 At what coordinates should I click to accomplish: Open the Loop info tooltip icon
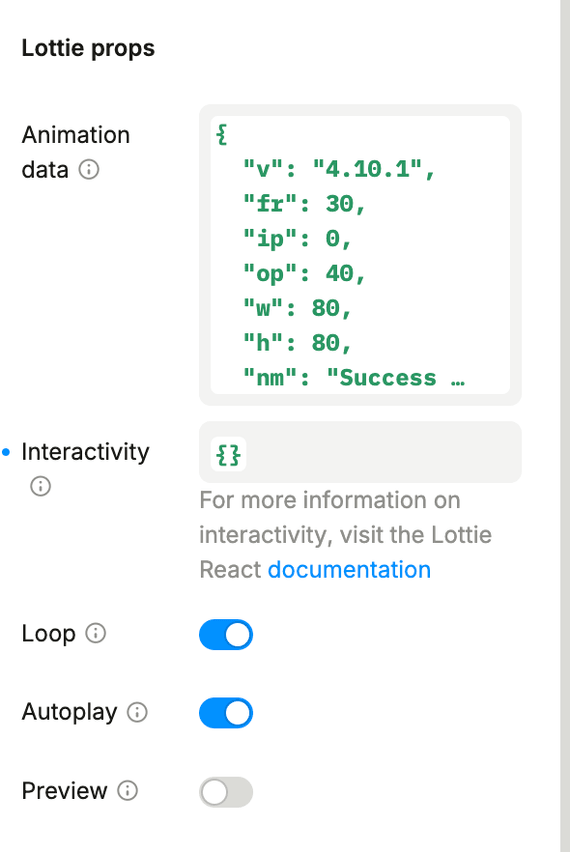coord(96,633)
